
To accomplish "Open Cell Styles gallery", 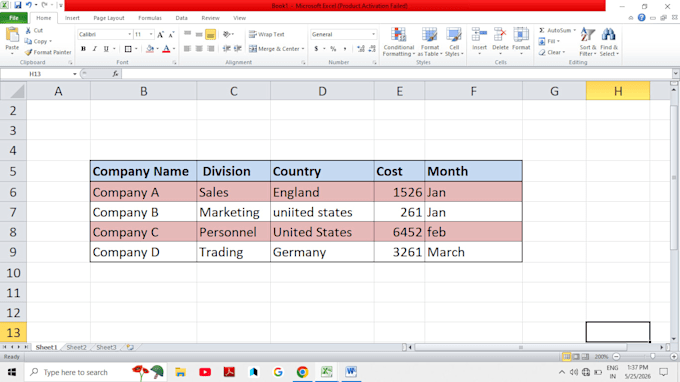I will [x=454, y=42].
